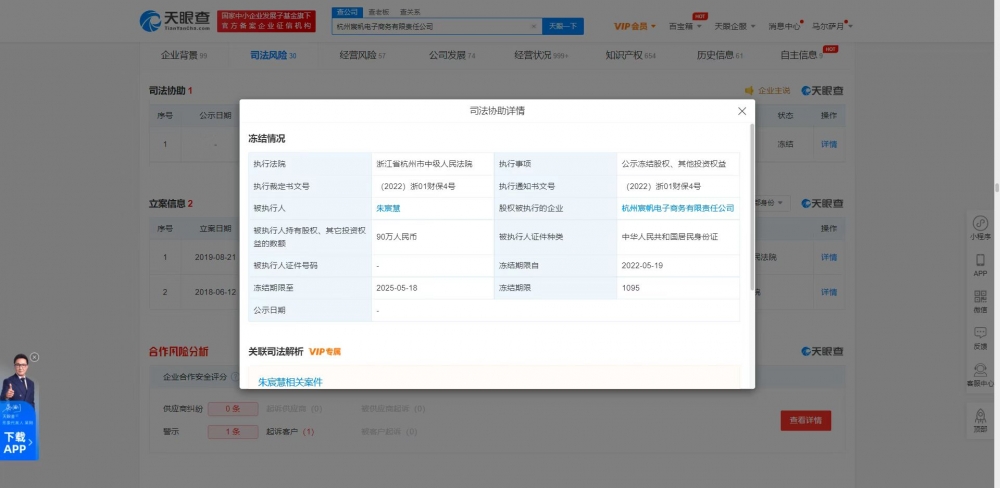Open the VIP会员 dropdown
The width and height of the screenshot is (1000, 488).
coord(635,26)
